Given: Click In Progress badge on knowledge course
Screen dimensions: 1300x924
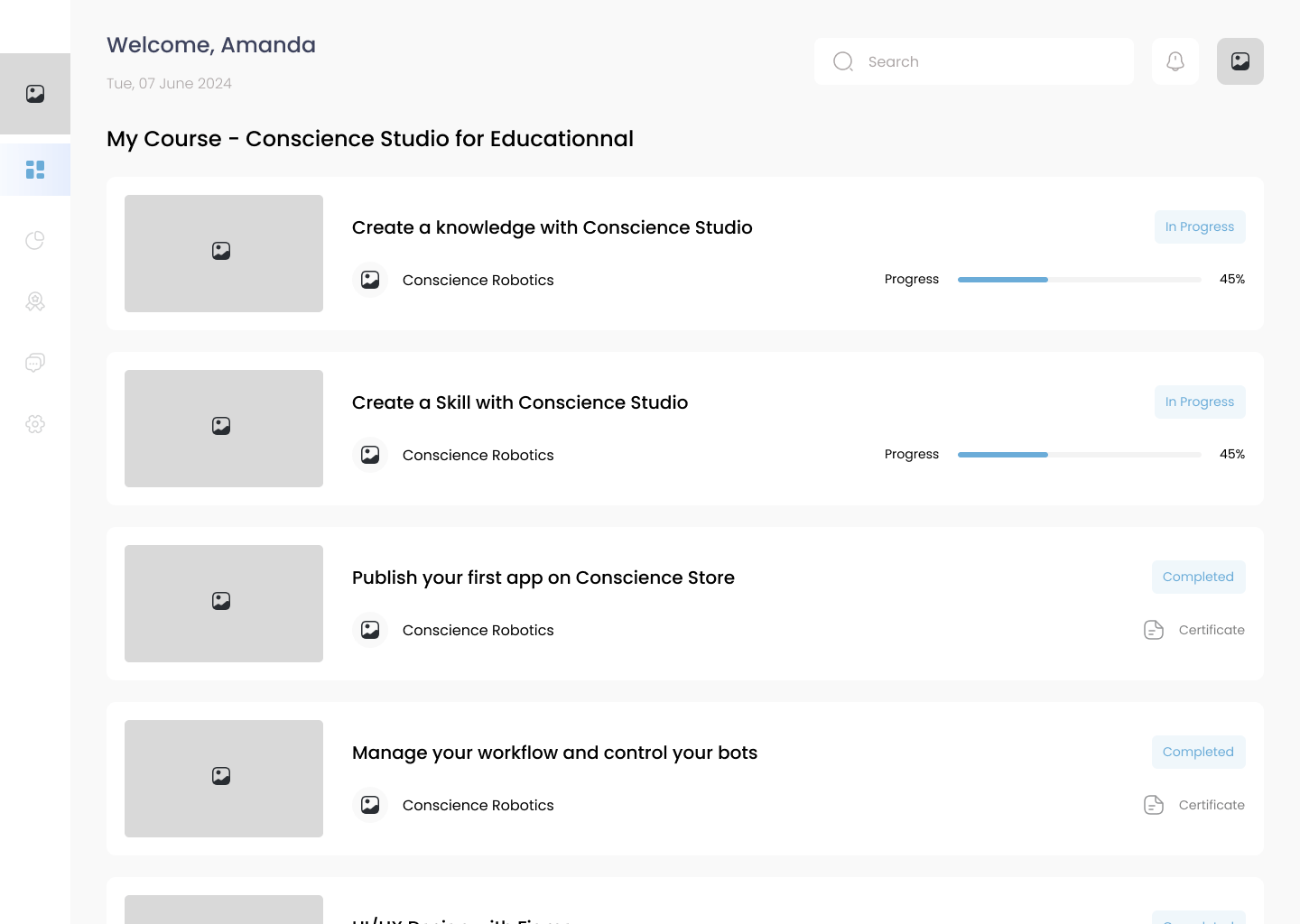Looking at the screenshot, I should coord(1200,227).
